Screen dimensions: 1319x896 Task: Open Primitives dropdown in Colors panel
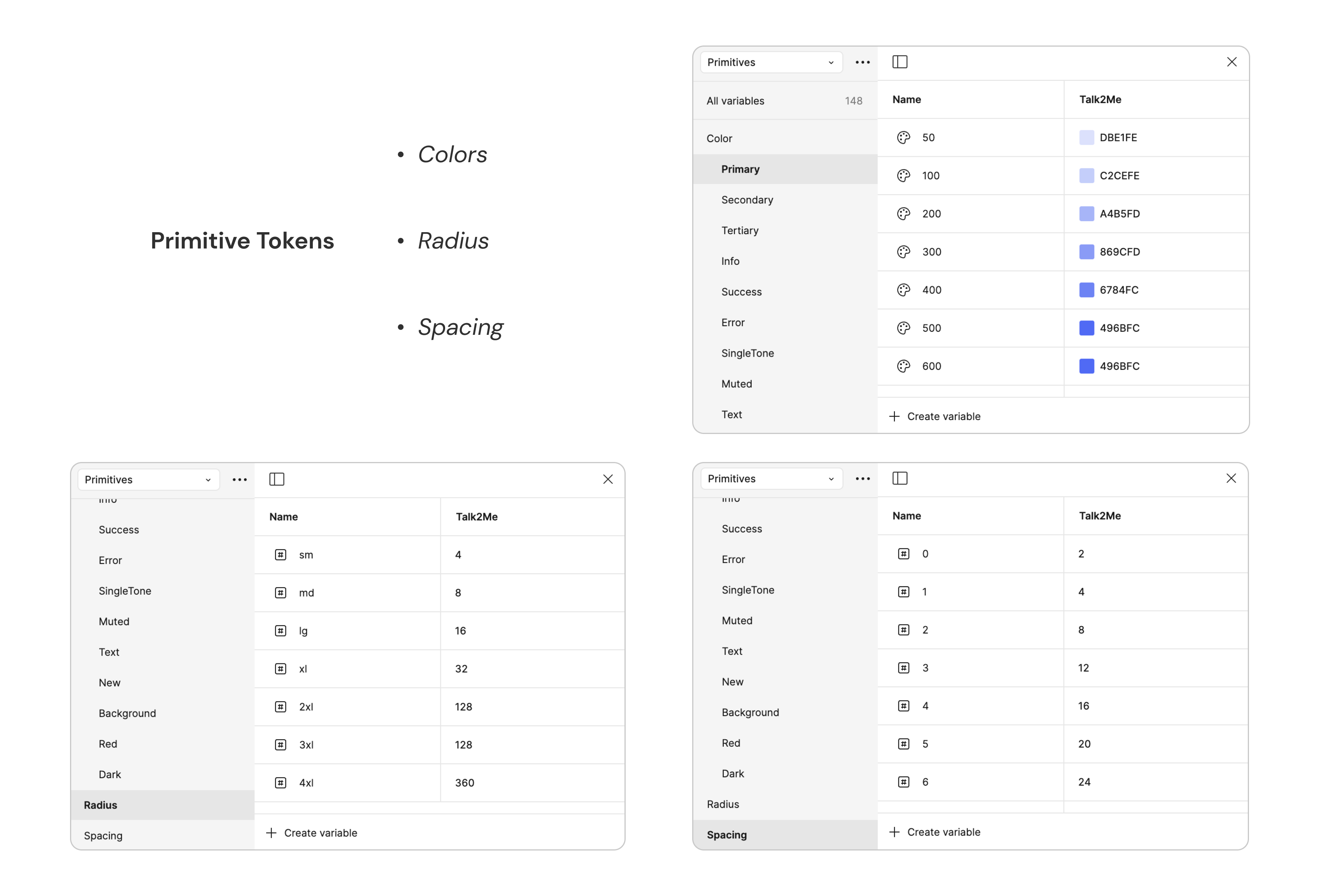(x=771, y=63)
